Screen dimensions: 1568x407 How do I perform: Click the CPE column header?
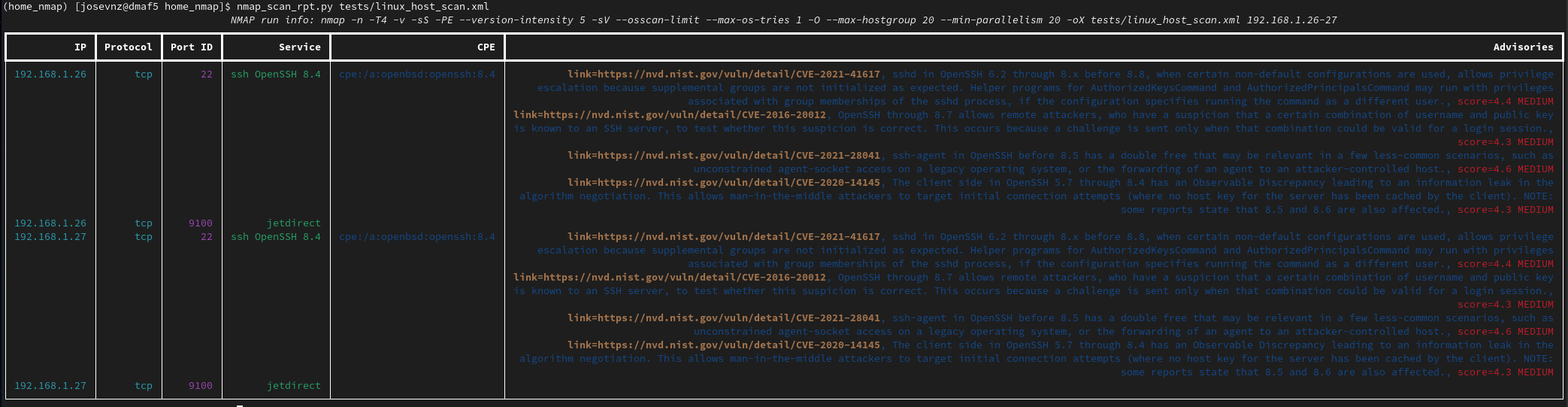(x=486, y=47)
